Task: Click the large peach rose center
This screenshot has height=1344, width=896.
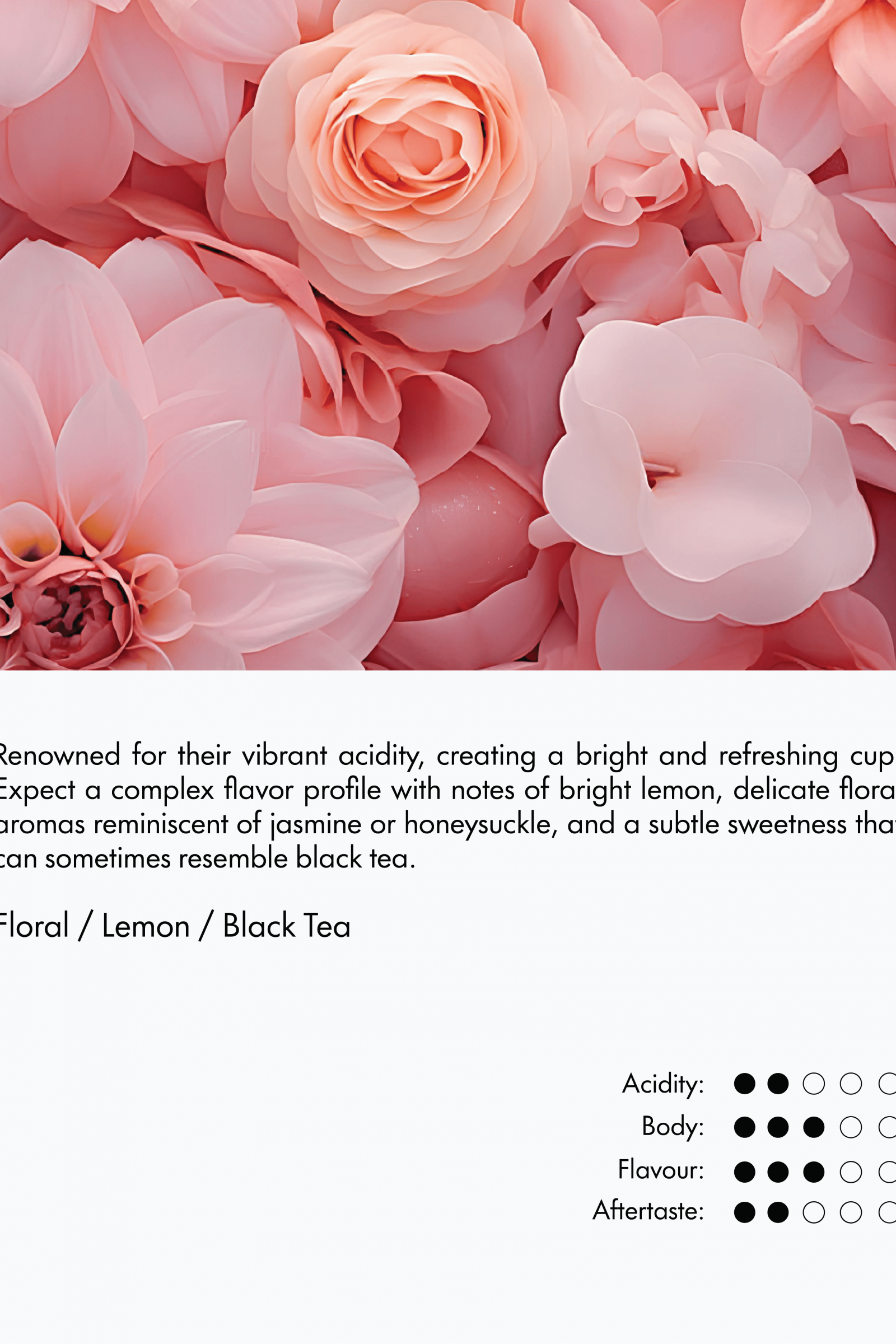Action: (x=413, y=143)
